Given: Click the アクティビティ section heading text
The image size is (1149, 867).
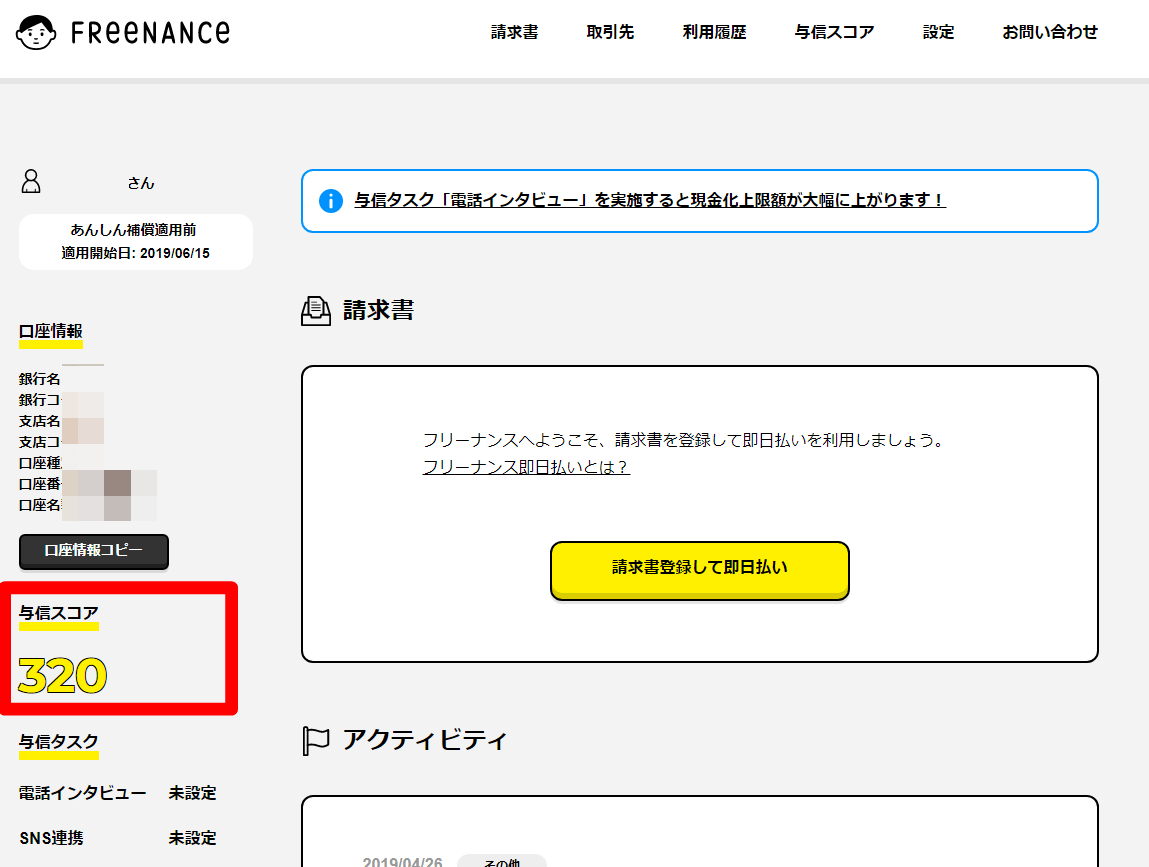Looking at the screenshot, I should tap(425, 740).
